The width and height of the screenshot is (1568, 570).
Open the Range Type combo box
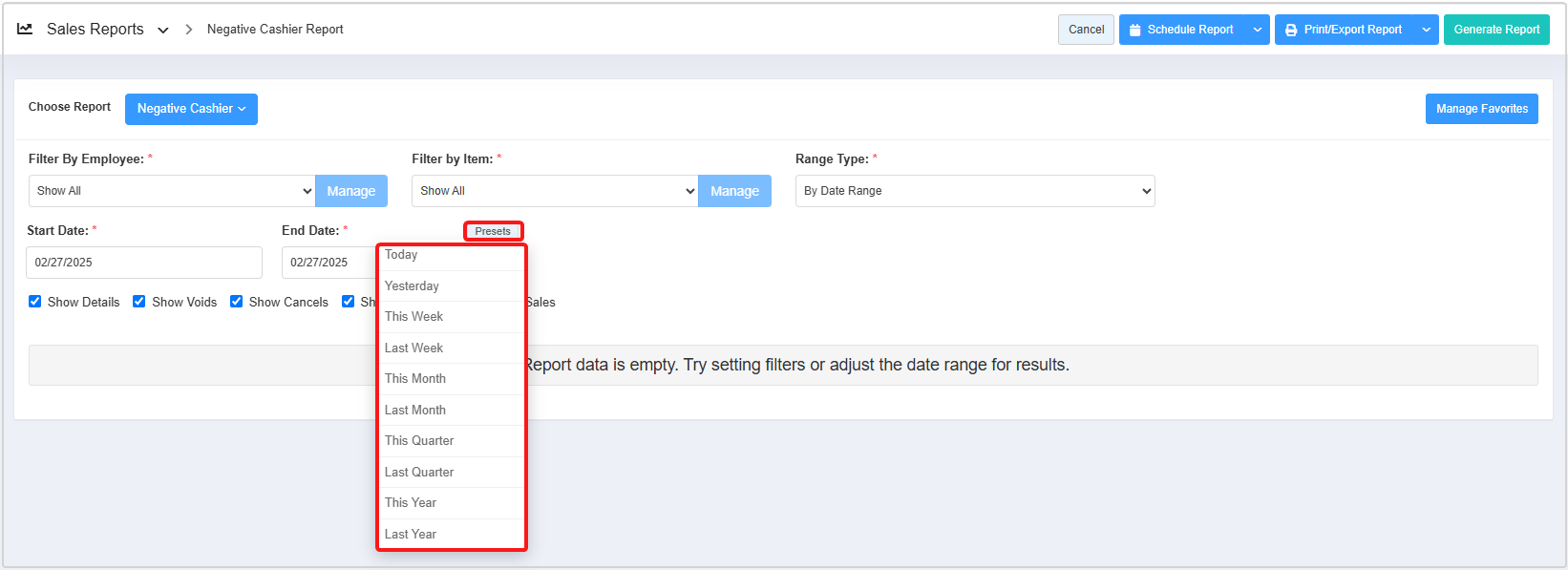tap(975, 191)
